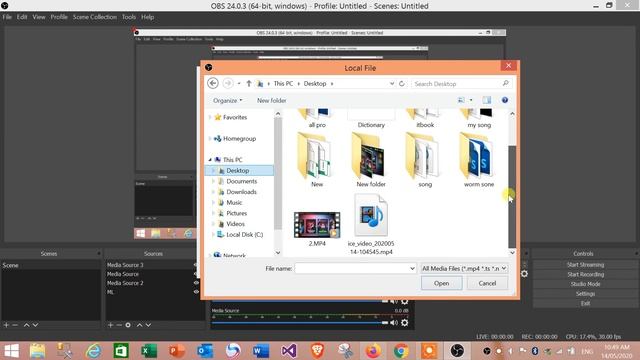Go up one folder level
The height and width of the screenshot is (360, 640).
[x=249, y=83]
